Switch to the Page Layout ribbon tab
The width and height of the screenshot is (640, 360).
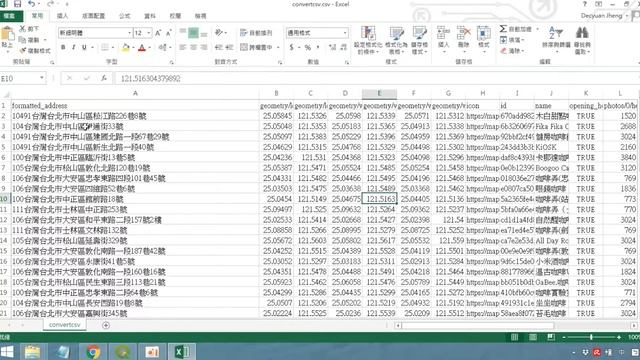tap(93, 16)
